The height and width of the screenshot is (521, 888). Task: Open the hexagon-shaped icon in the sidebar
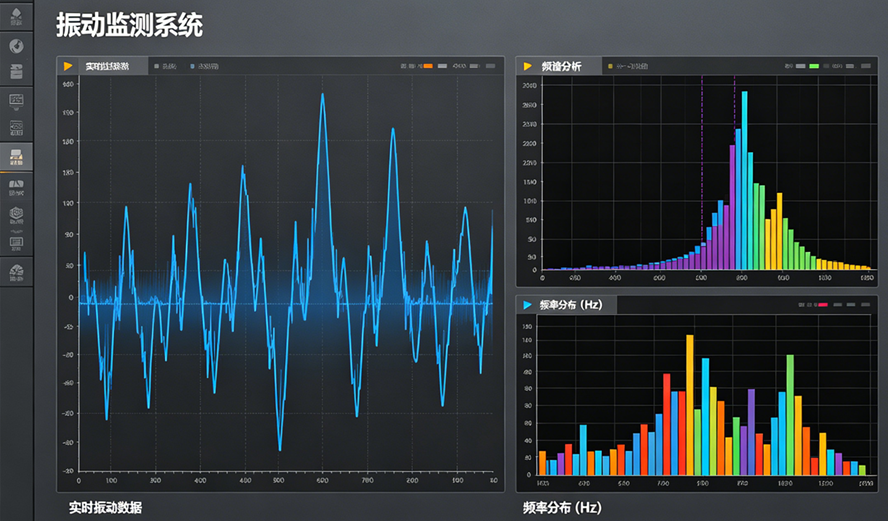click(x=16, y=213)
